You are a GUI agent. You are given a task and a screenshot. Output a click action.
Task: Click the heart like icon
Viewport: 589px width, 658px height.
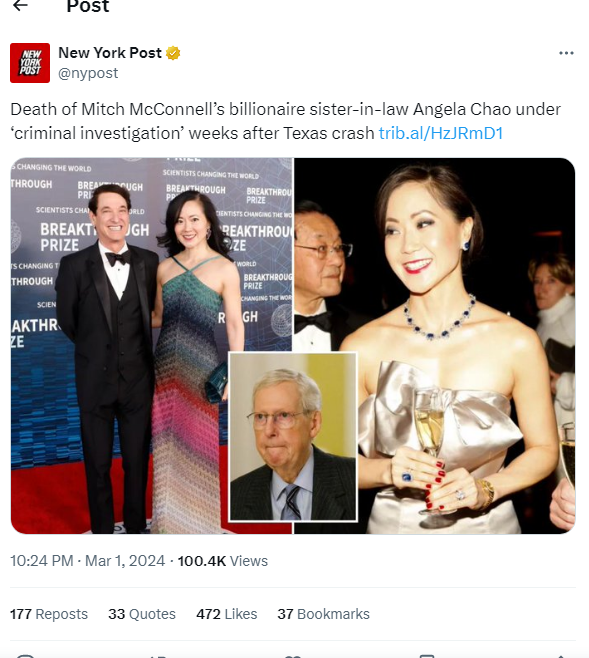click(x=292, y=655)
